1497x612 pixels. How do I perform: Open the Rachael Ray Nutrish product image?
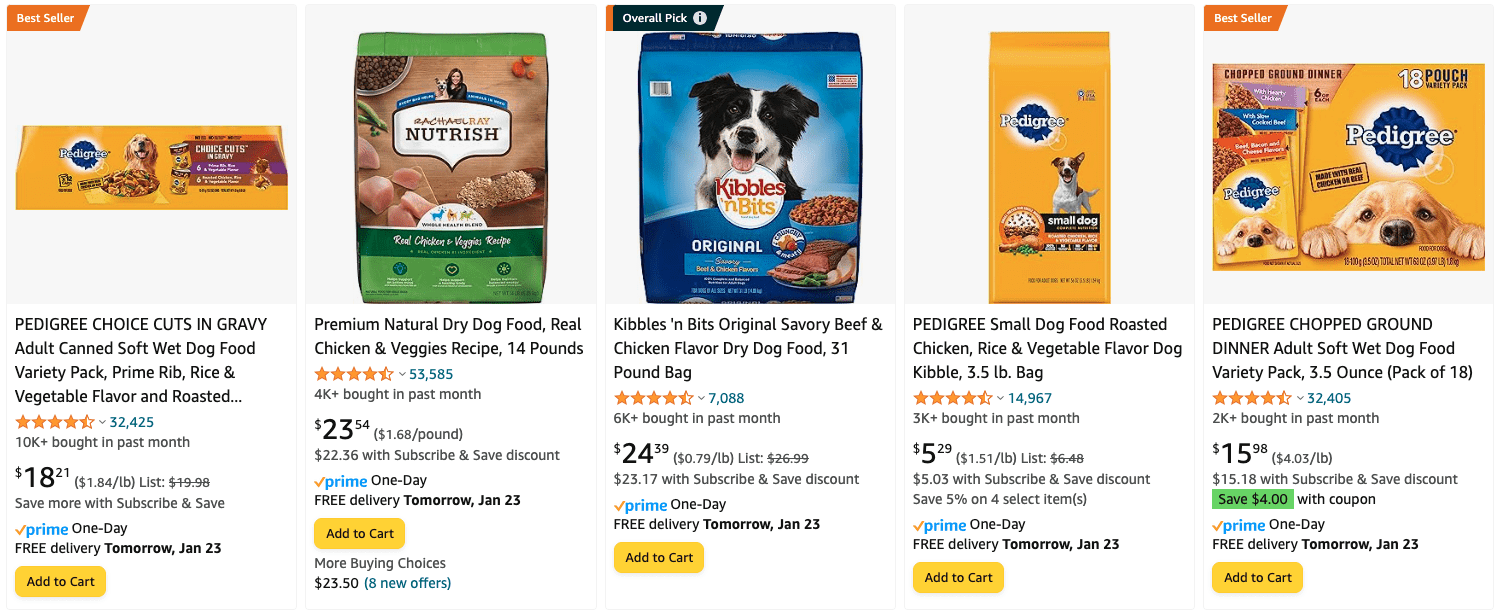coord(451,167)
